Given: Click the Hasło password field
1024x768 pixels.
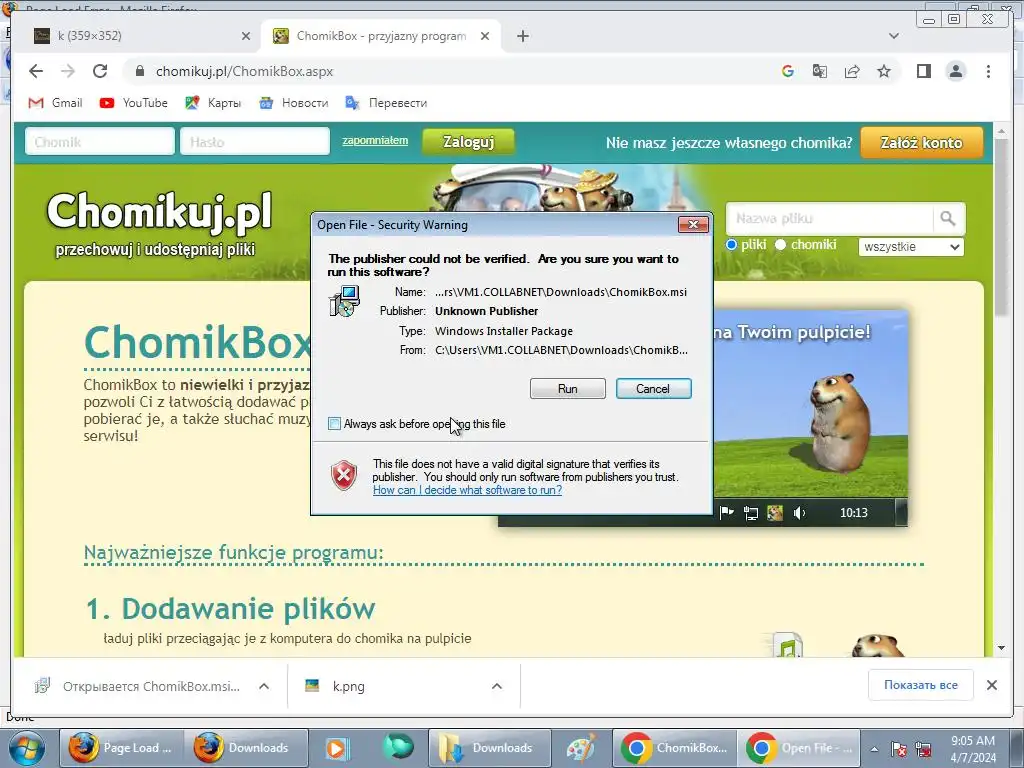Looking at the screenshot, I should click(255, 142).
